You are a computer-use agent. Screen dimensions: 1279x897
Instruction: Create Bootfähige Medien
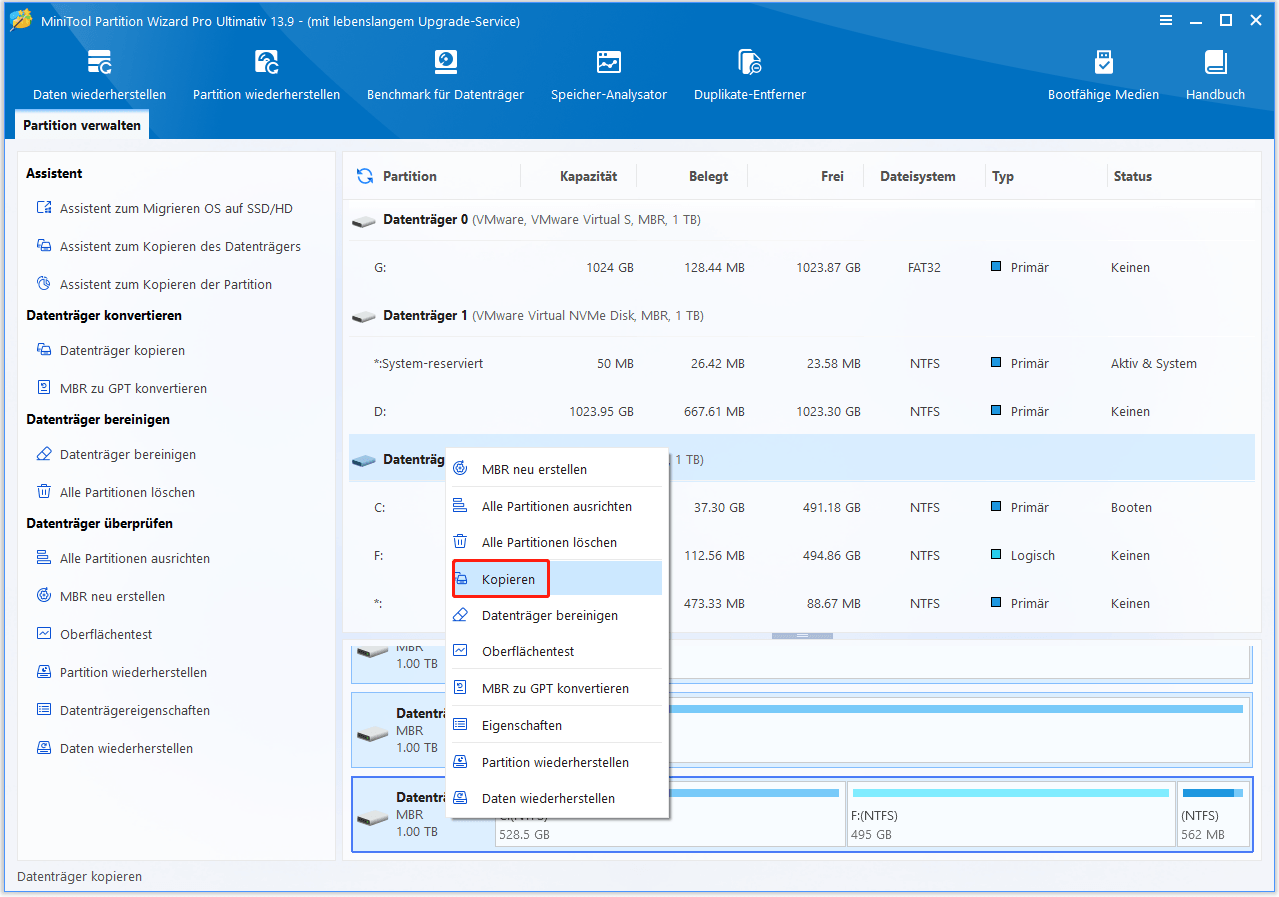click(1103, 75)
